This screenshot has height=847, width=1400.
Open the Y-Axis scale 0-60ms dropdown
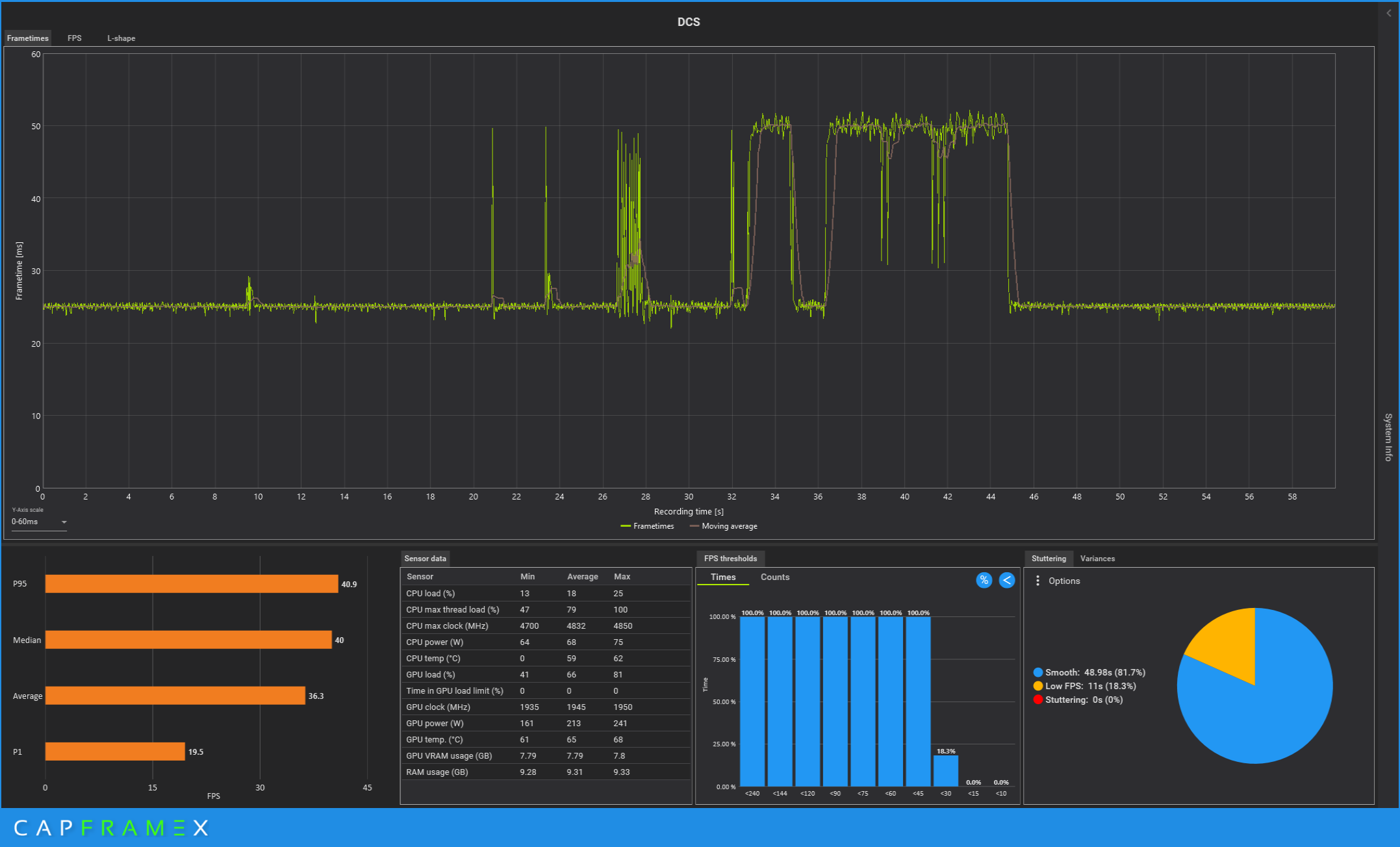39,522
